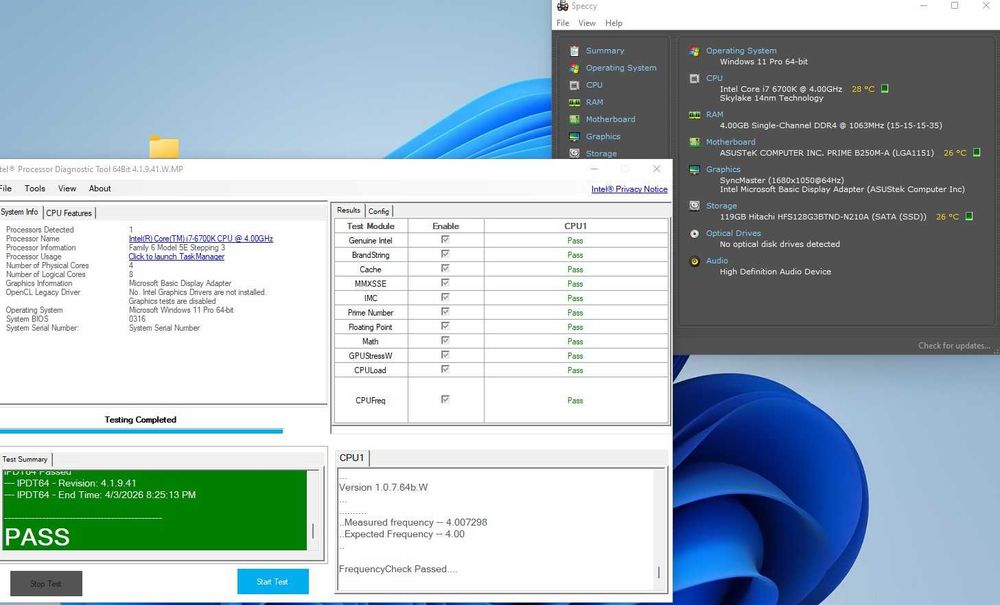Click the RAM icon in Speccy sidebar

click(574, 102)
